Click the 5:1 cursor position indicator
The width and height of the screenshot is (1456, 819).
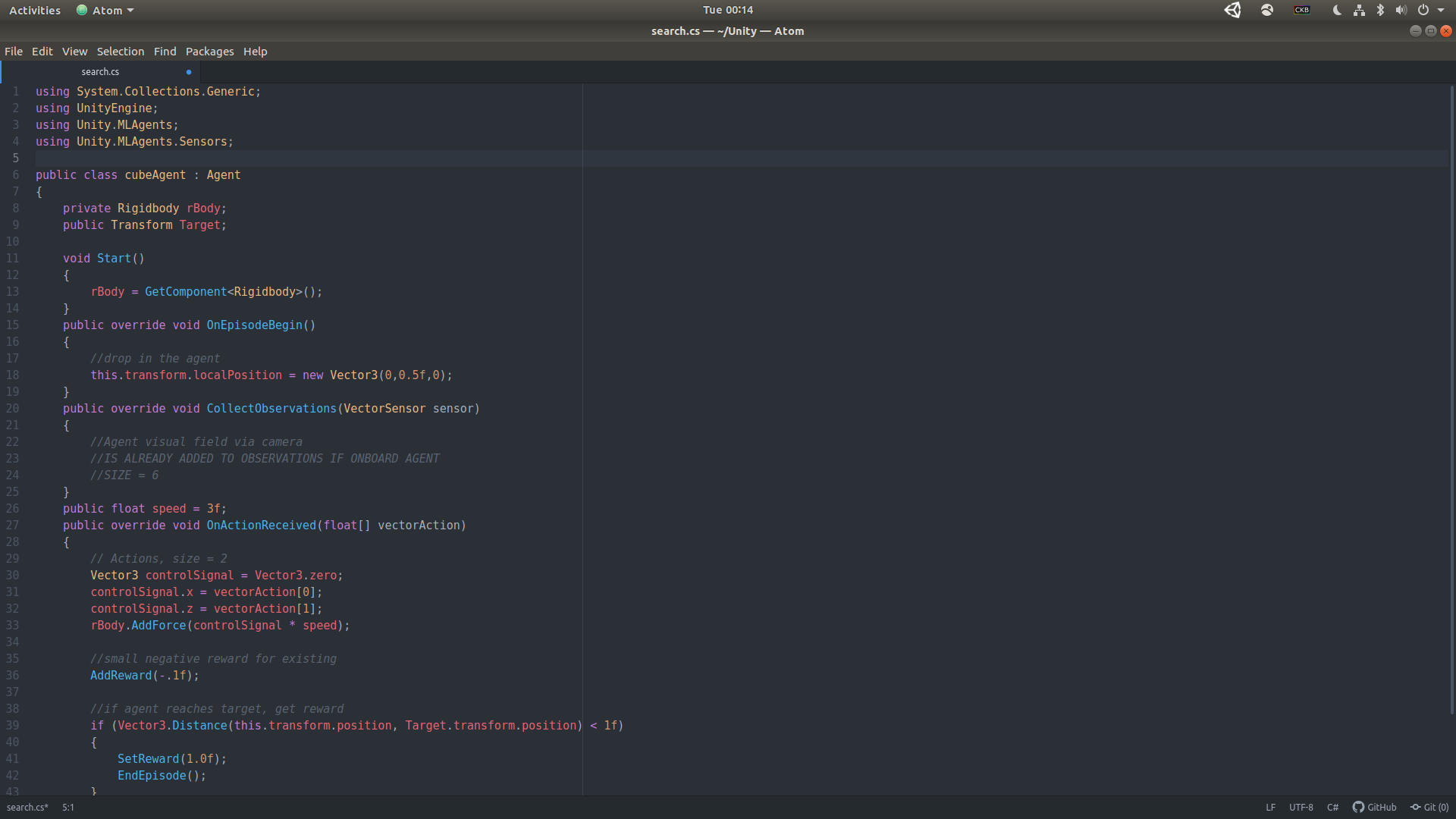pos(68,807)
